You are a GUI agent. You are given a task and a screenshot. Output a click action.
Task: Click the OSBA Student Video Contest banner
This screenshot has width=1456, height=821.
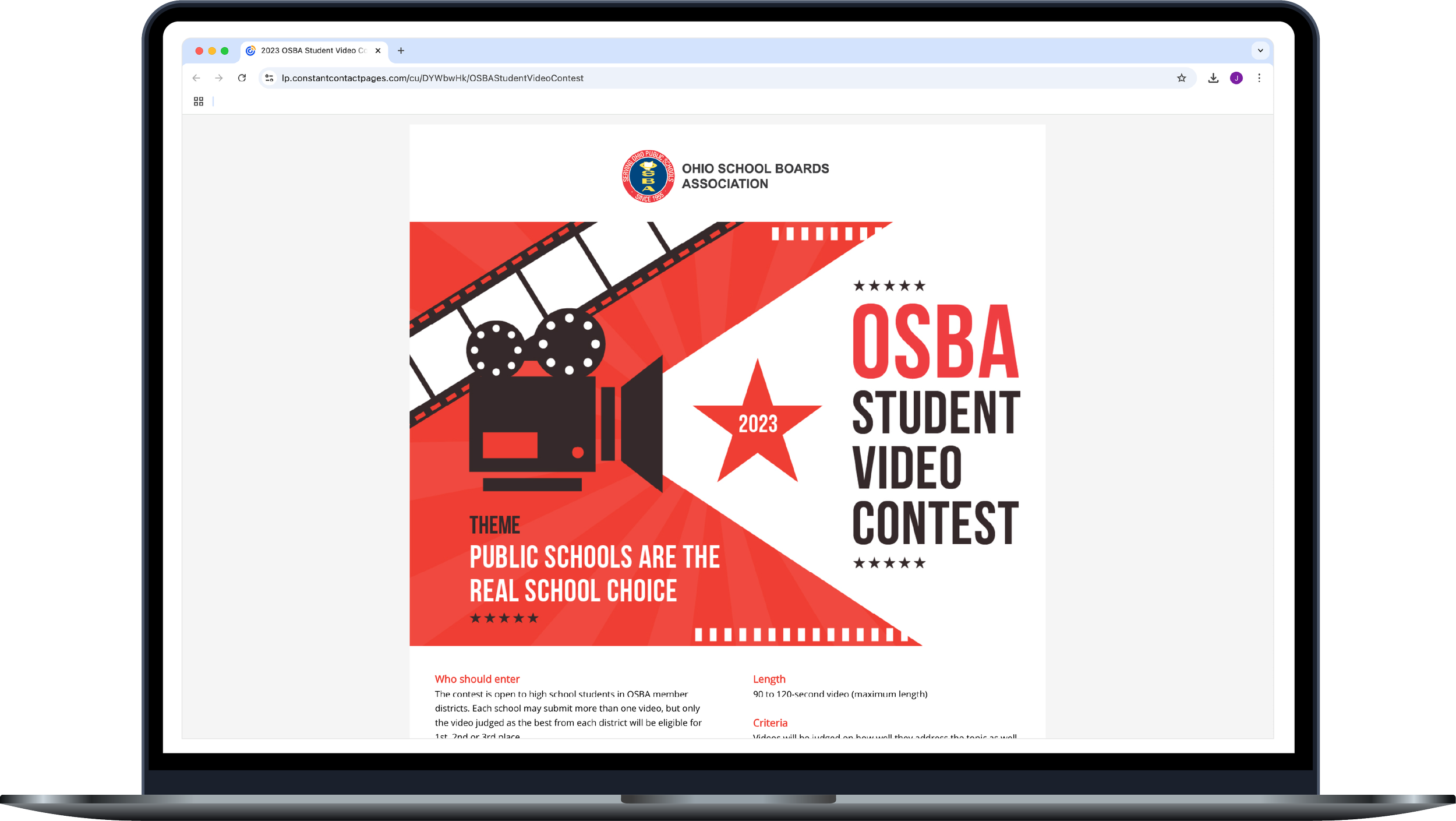click(727, 434)
